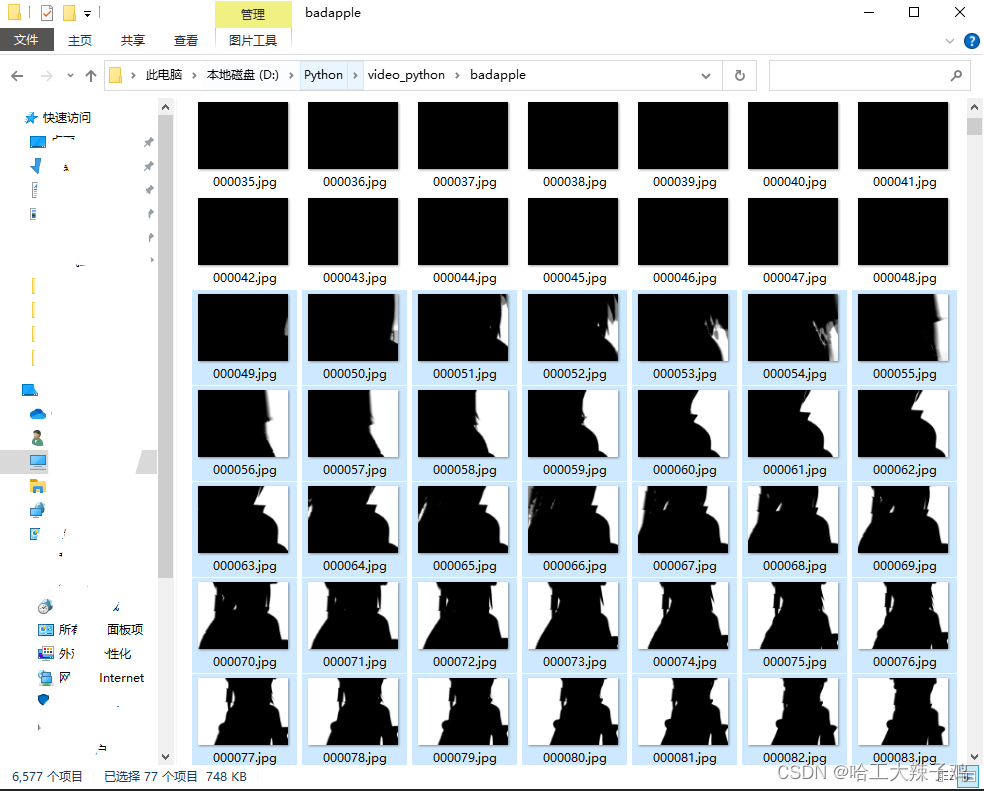Open the quick access toolbar customize dropdown

click(87, 13)
